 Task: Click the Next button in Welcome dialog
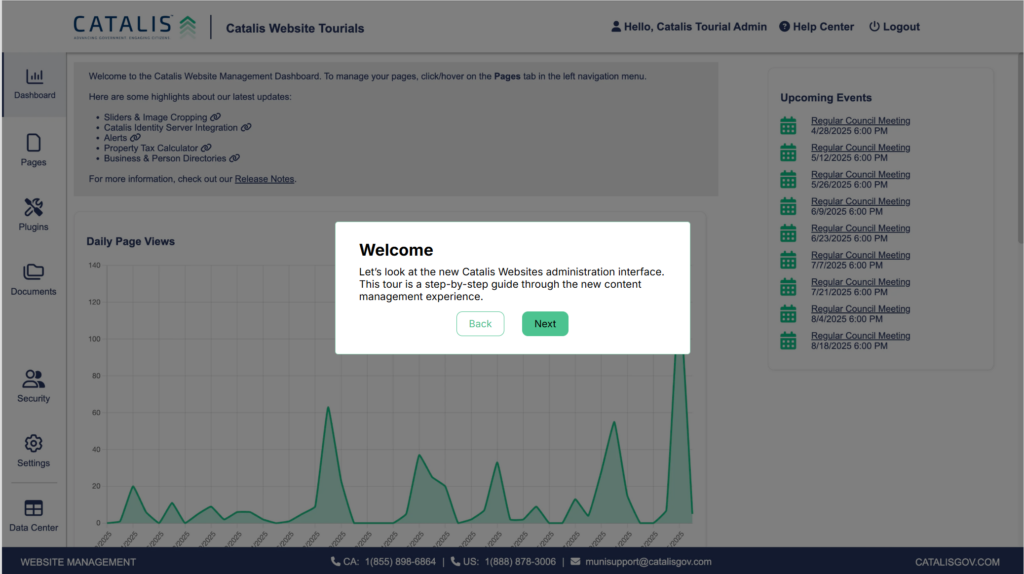[545, 324]
